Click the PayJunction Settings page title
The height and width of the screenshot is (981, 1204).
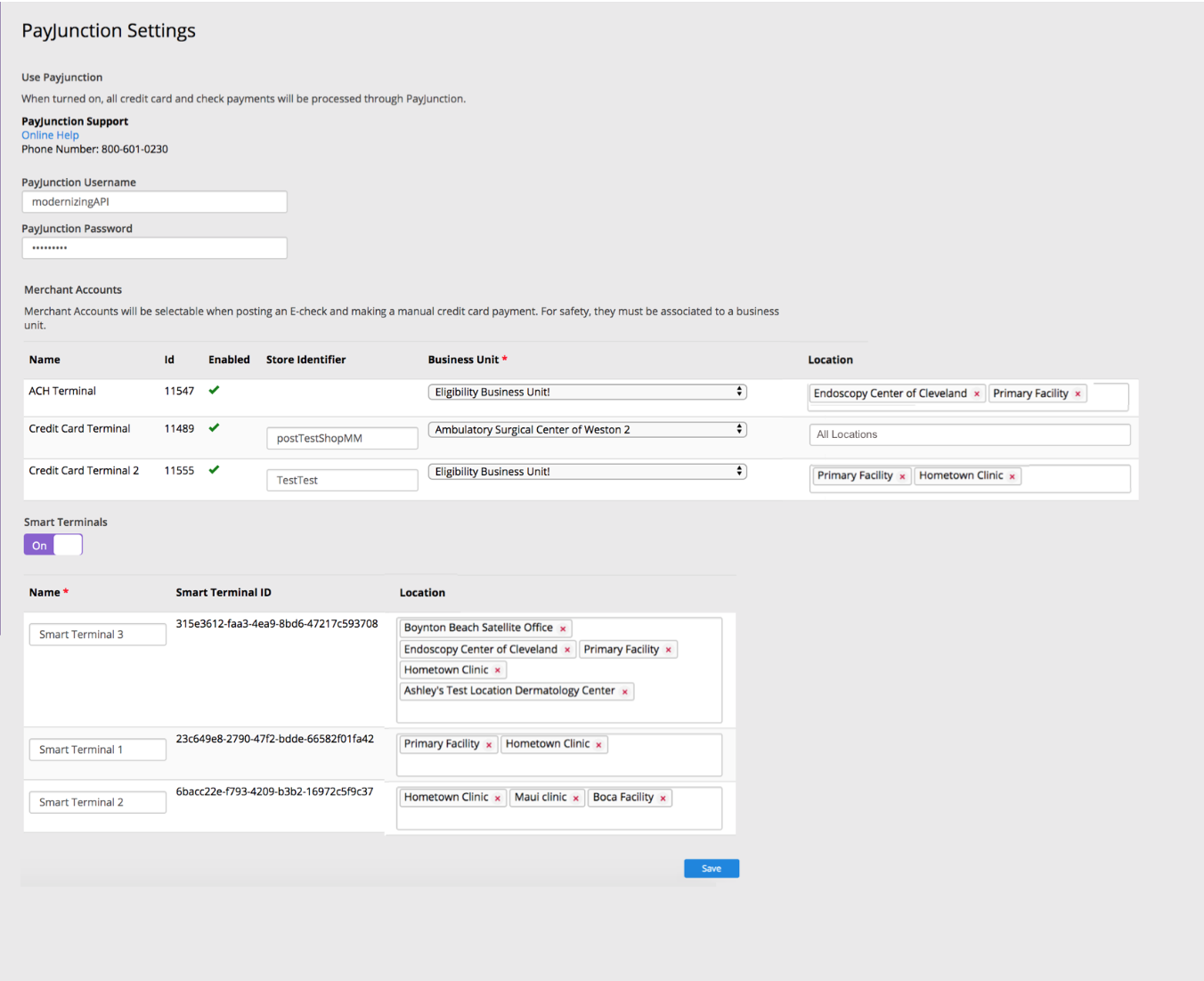(109, 31)
